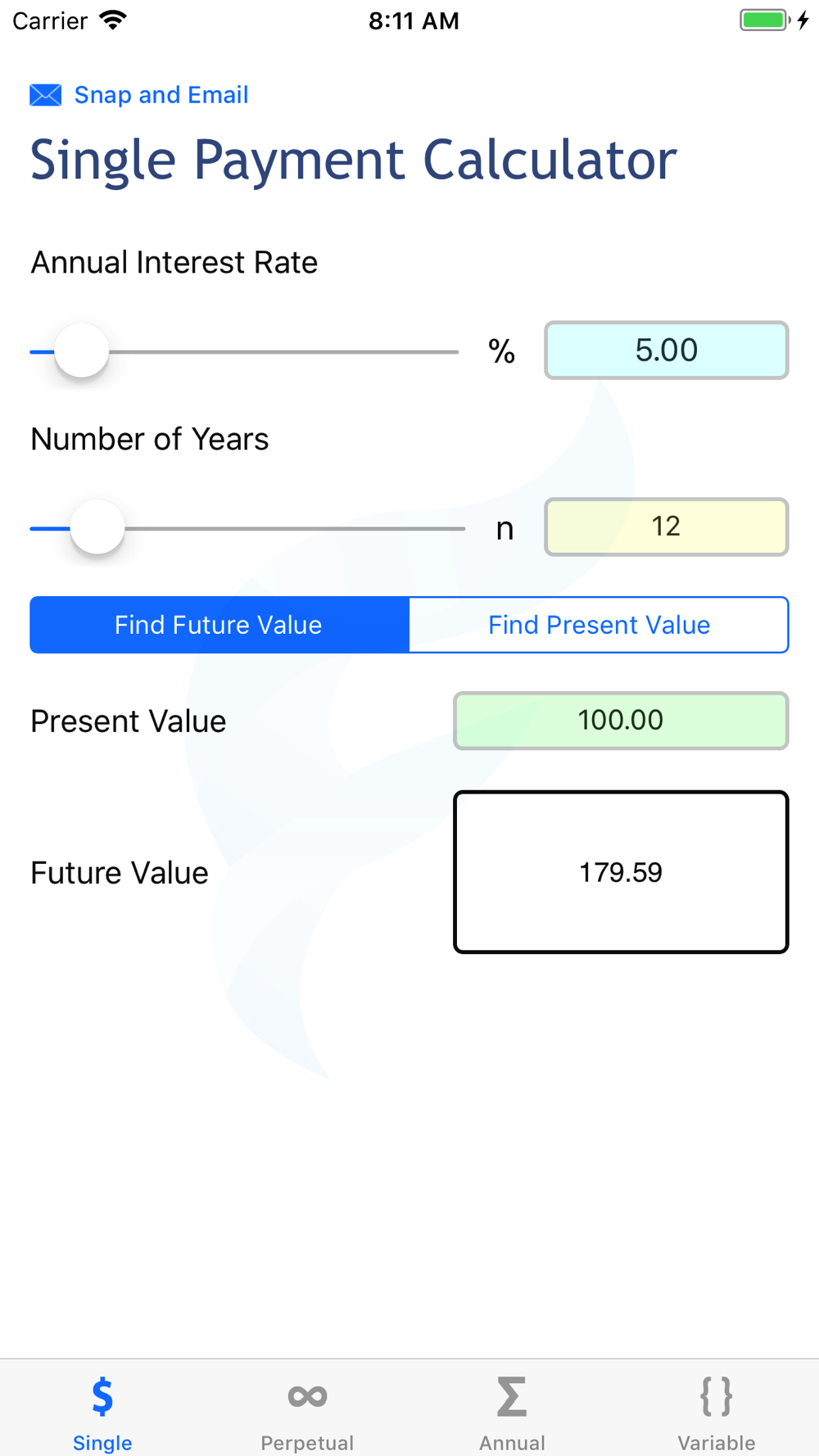
Task: Switch to the Annual tab label
Action: pos(512,1442)
